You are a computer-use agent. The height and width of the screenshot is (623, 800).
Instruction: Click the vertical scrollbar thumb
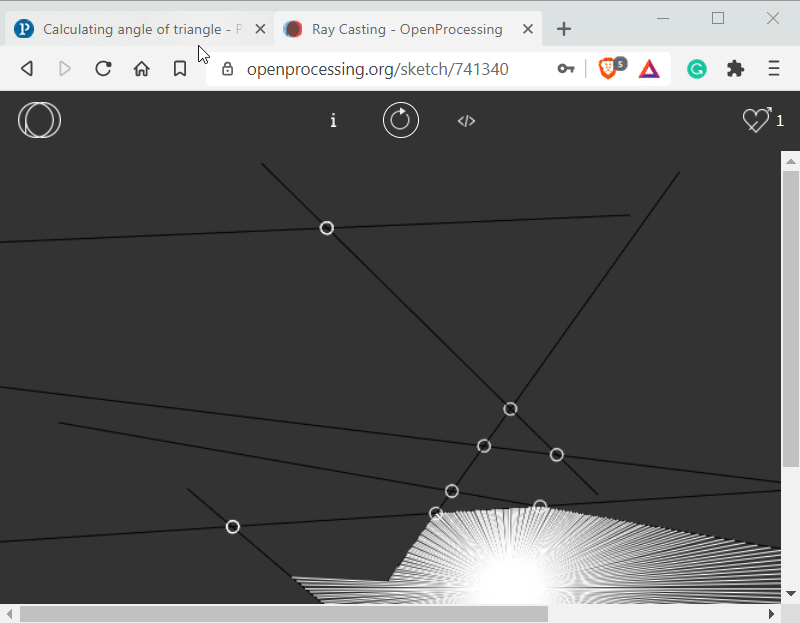(791, 318)
